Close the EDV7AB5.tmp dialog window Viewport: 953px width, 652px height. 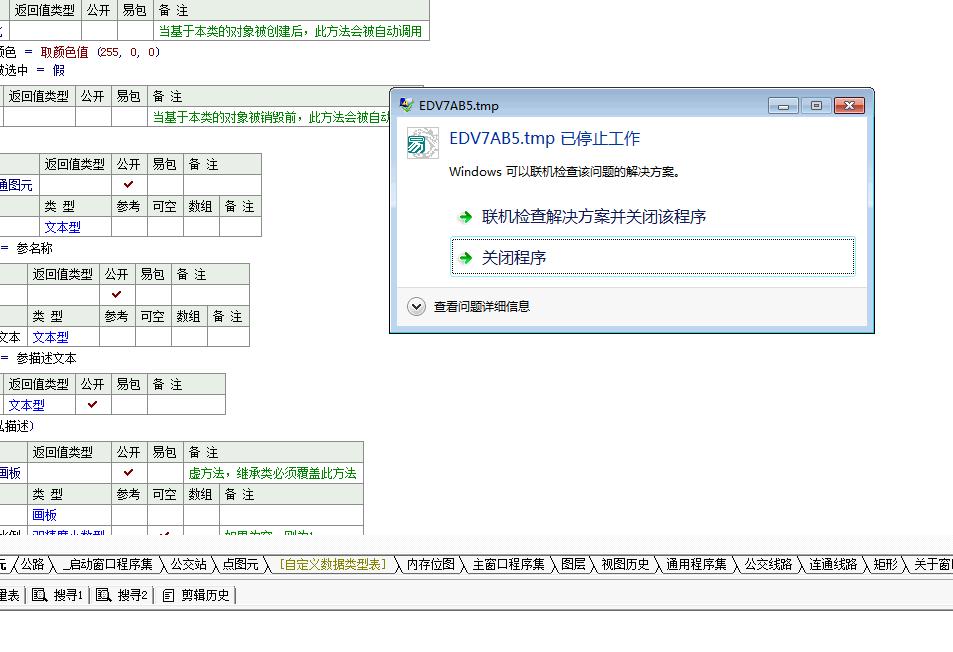point(849,106)
